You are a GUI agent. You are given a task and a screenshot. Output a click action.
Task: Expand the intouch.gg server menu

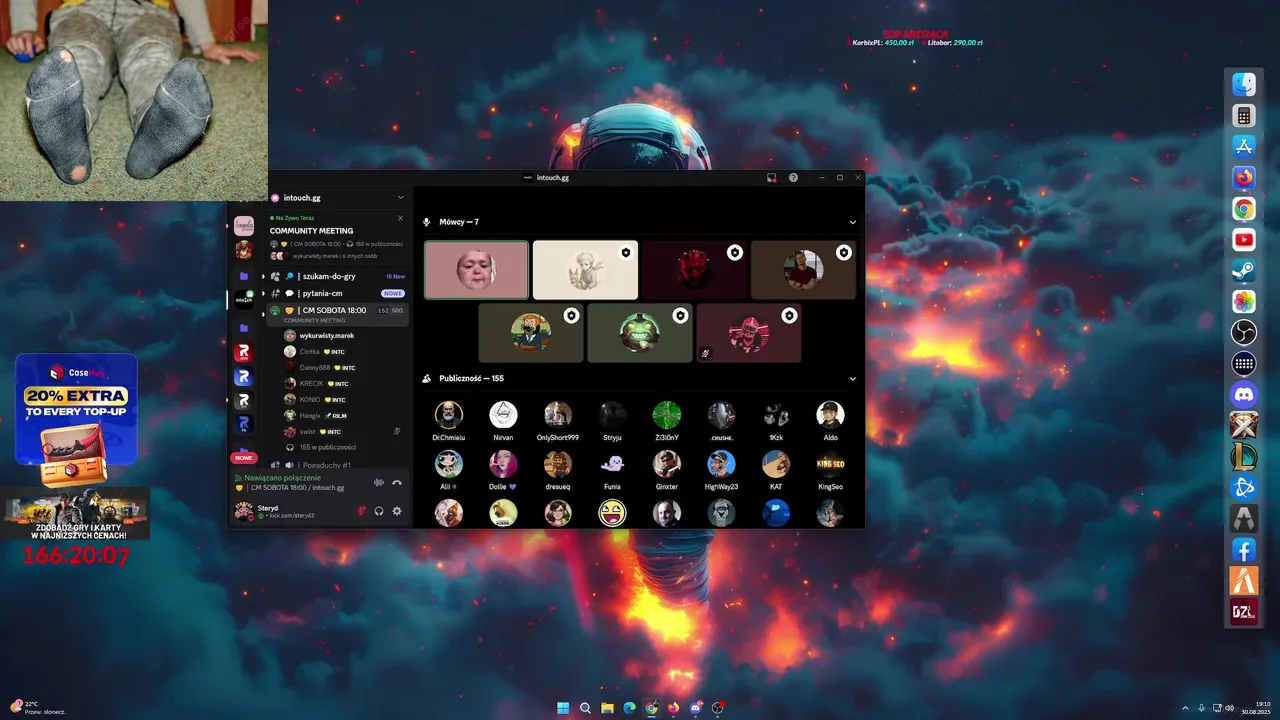[401, 198]
